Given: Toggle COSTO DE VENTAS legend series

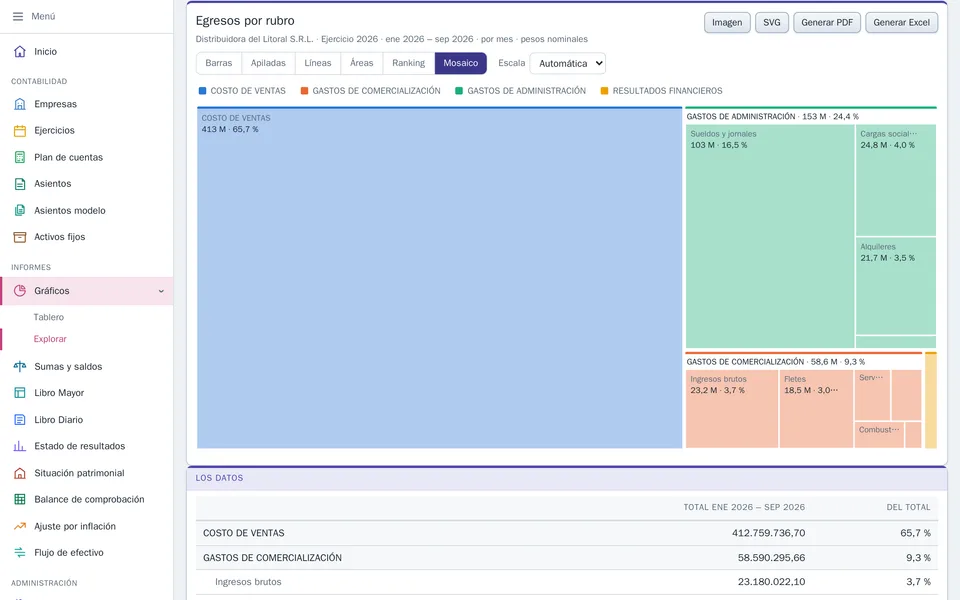Looking at the screenshot, I should tap(242, 91).
